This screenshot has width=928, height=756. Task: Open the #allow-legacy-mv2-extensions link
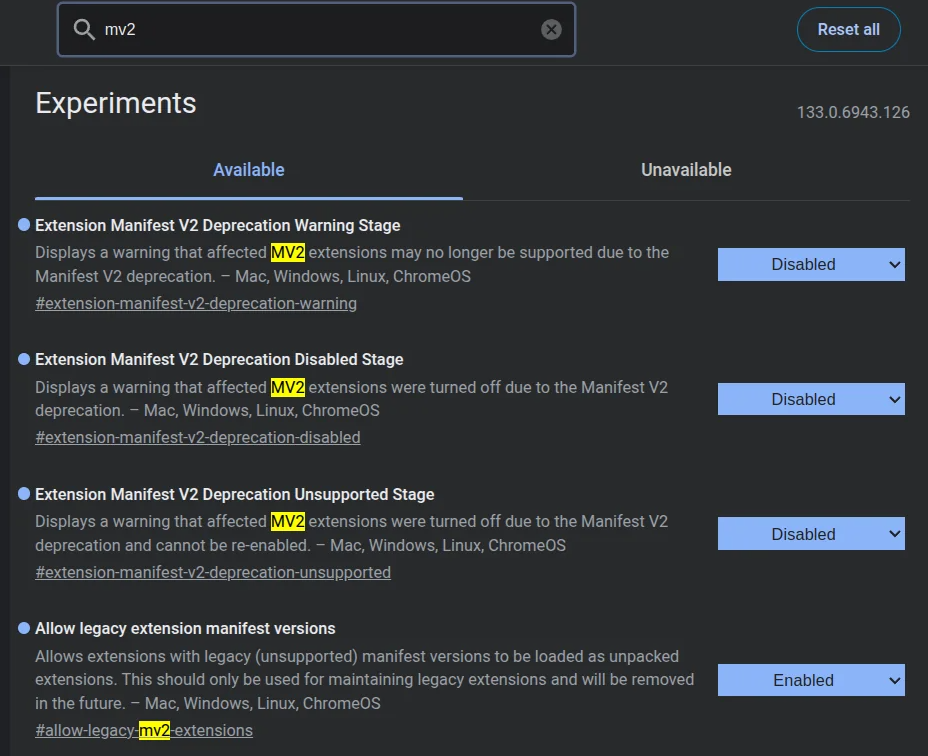click(144, 730)
